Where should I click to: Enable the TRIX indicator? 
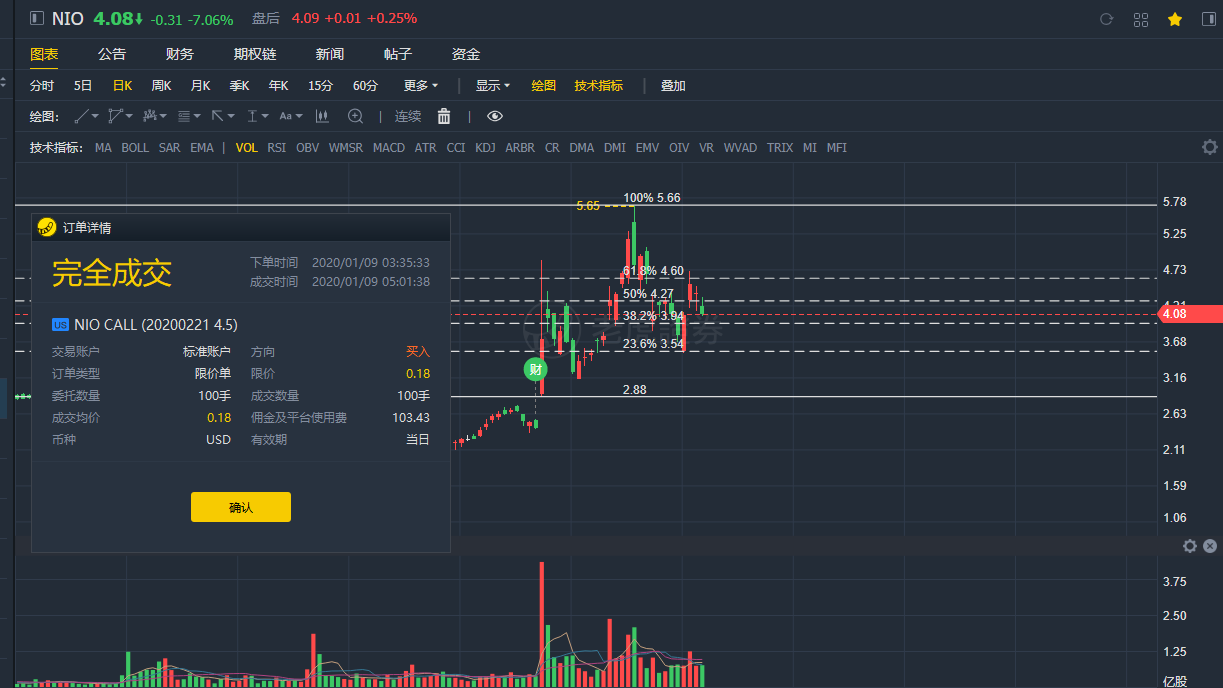(780, 147)
